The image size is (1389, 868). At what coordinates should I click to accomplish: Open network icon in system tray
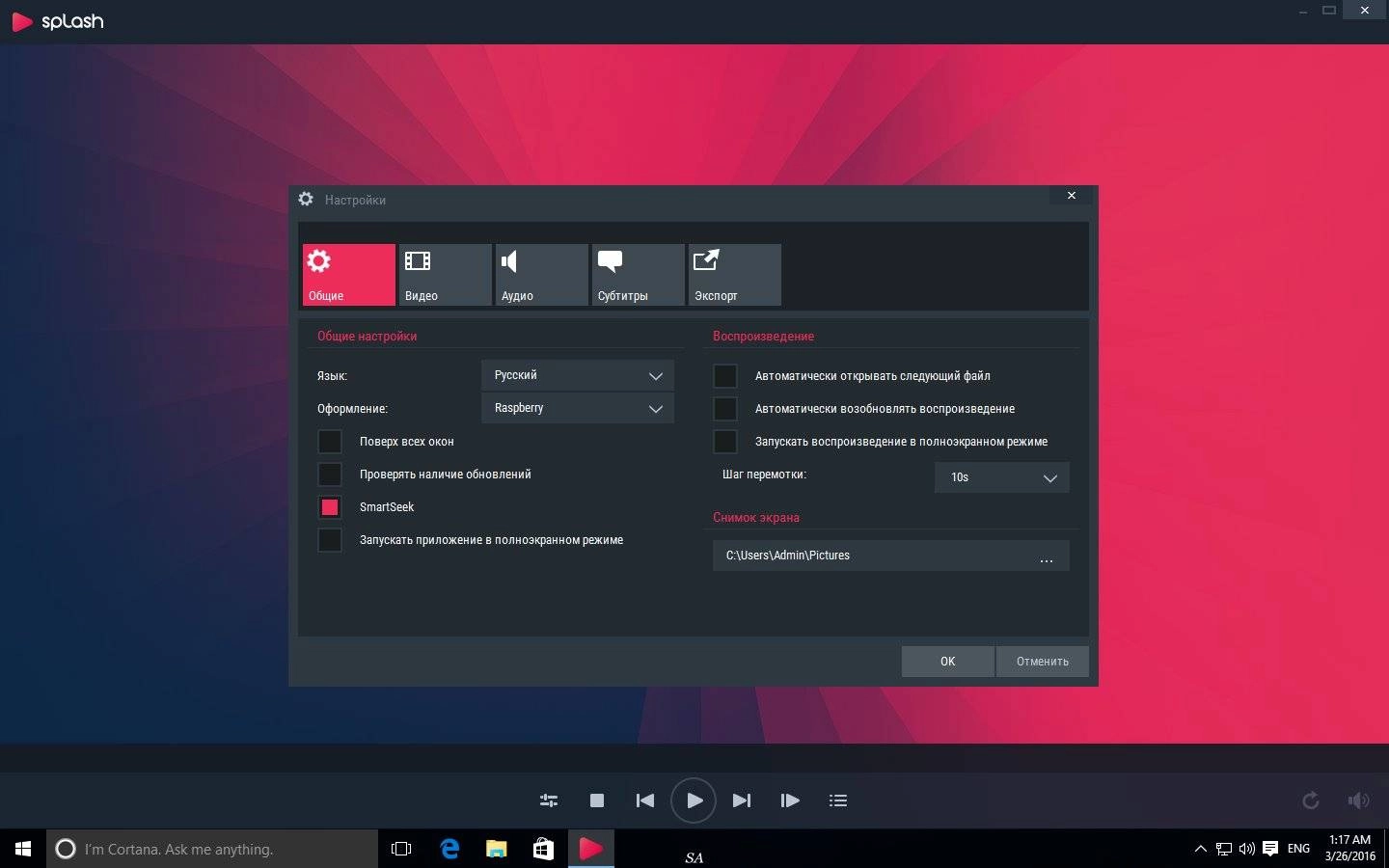(1224, 849)
